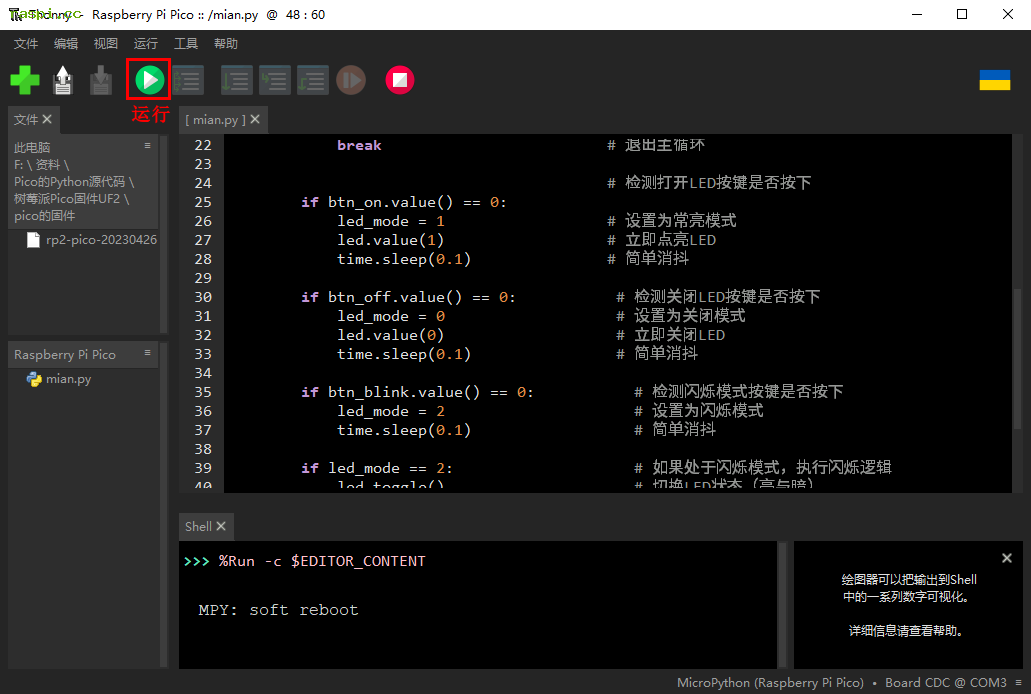Click the Resume debugging icon
This screenshot has height=694, width=1031.
[x=350, y=80]
